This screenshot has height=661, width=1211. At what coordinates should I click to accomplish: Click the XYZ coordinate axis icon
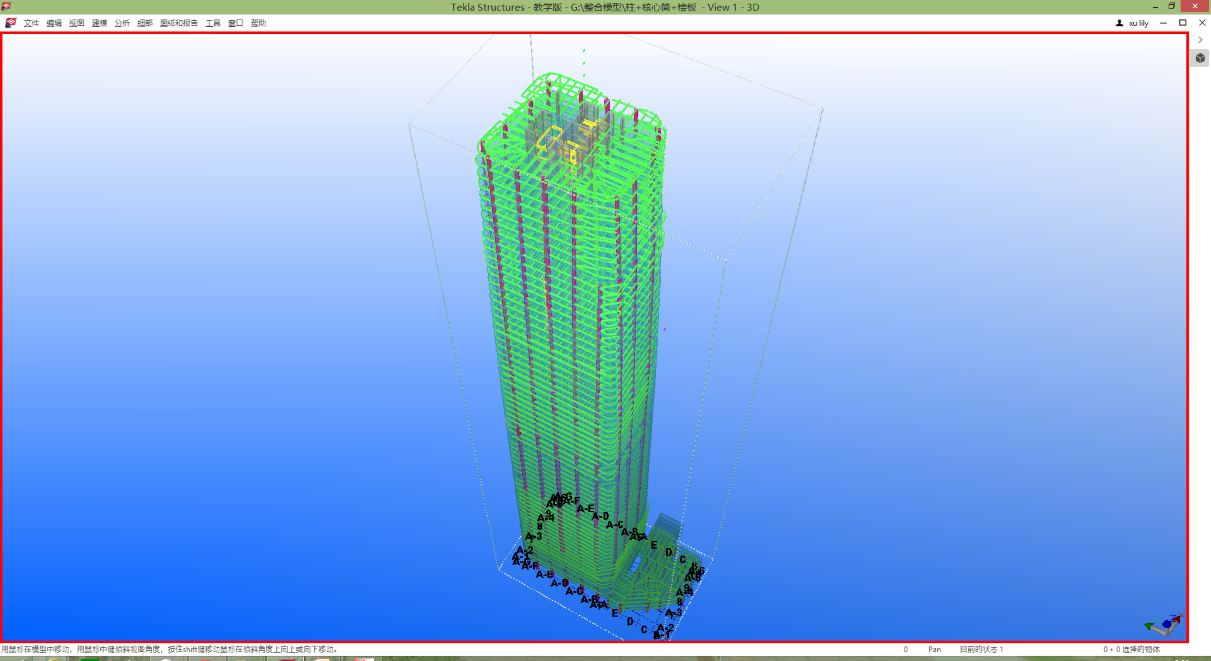[x=1164, y=625]
